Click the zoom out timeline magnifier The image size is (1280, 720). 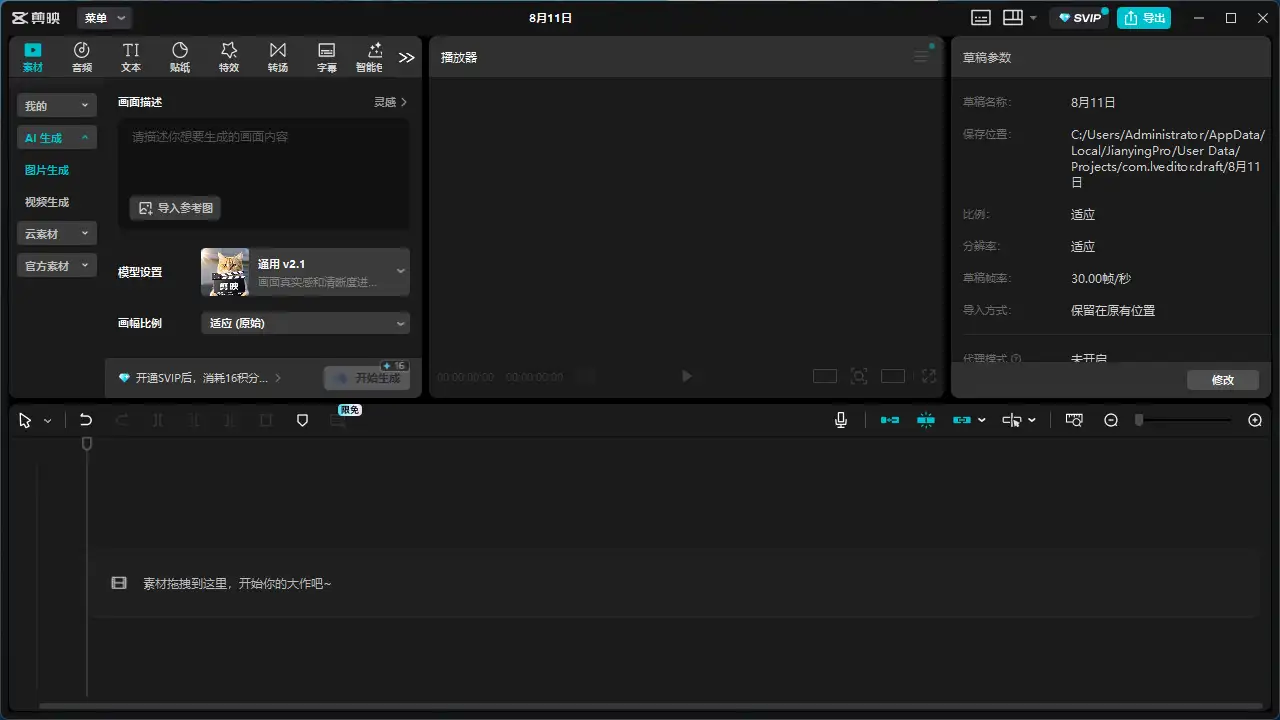pyautogui.click(x=1111, y=421)
